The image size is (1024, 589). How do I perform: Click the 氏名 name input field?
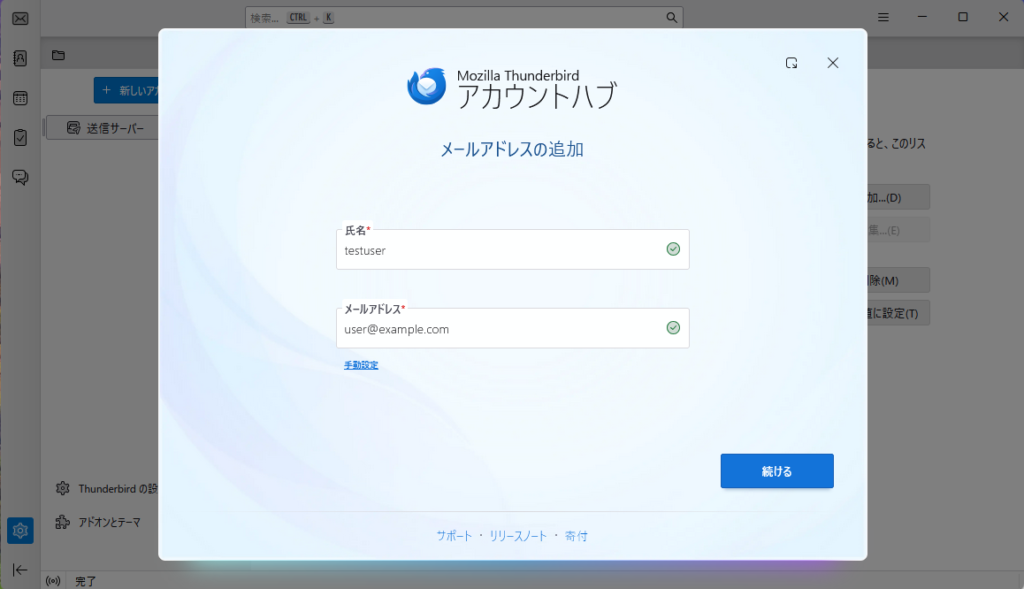point(500,251)
